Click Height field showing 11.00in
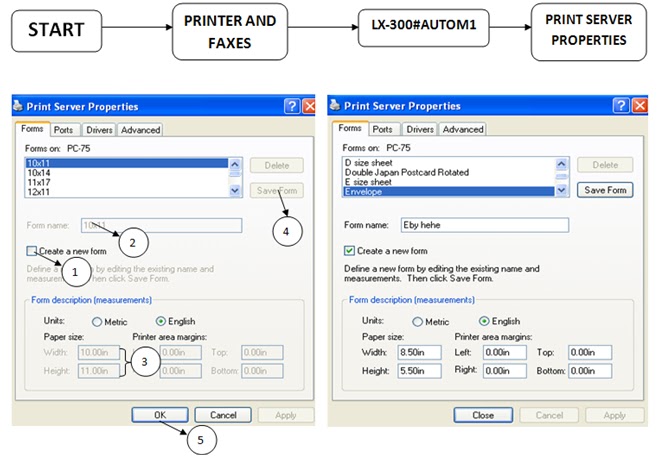Screen dimensions: 664x463 click(99, 371)
